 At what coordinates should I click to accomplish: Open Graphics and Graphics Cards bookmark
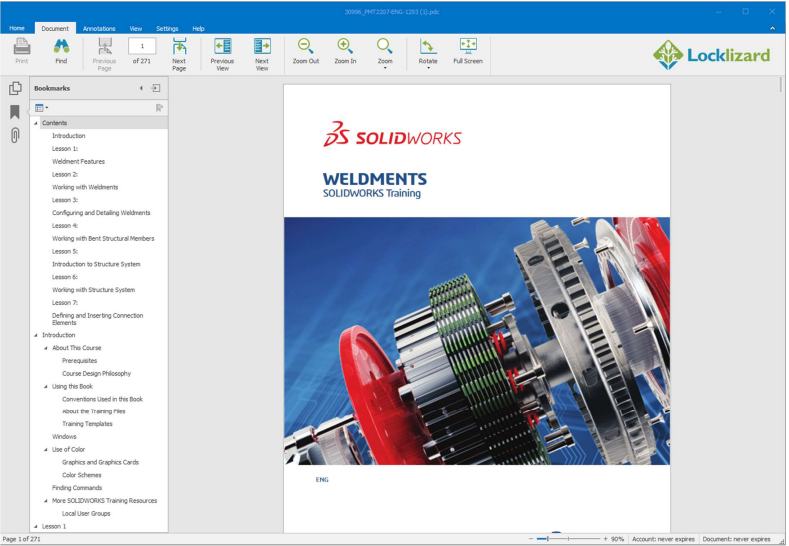click(101, 462)
